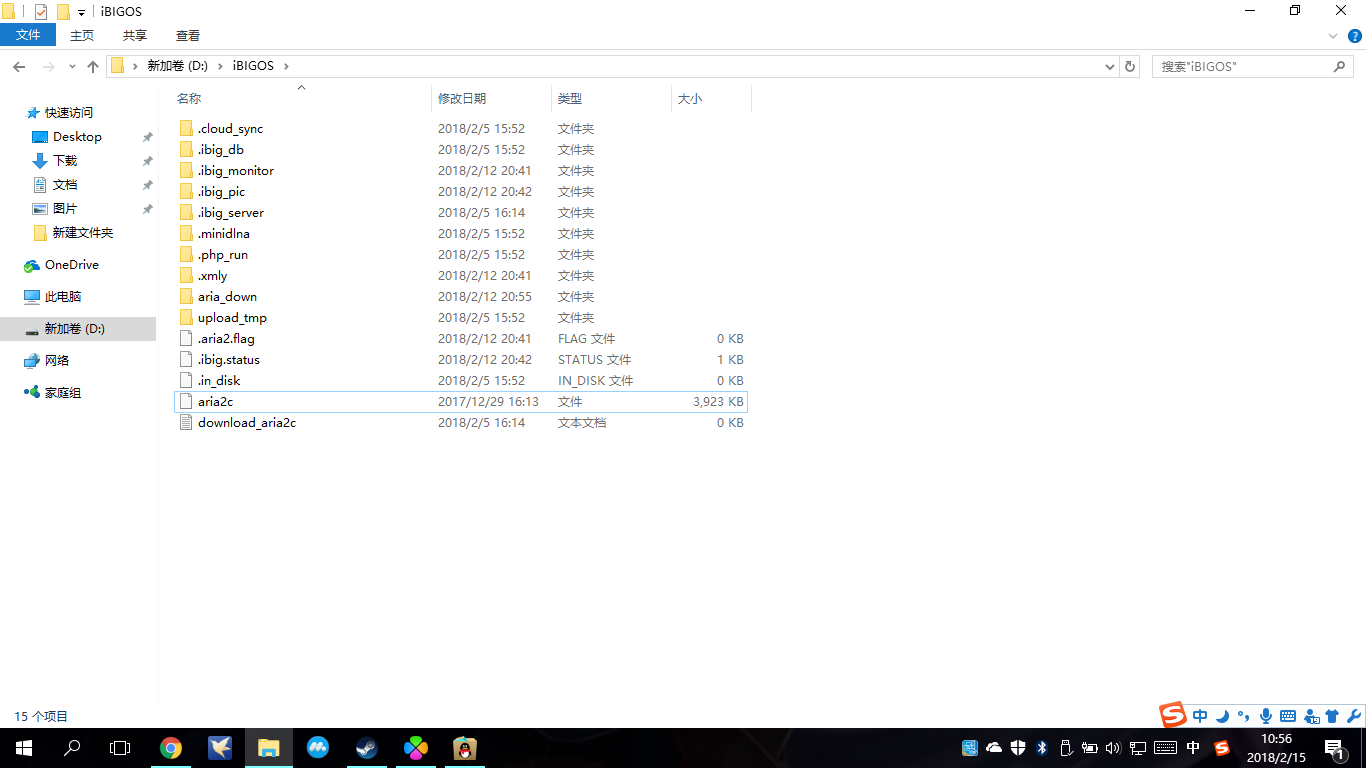The width and height of the screenshot is (1366, 768).
Task: Open the 文件 menu
Action: (28, 35)
